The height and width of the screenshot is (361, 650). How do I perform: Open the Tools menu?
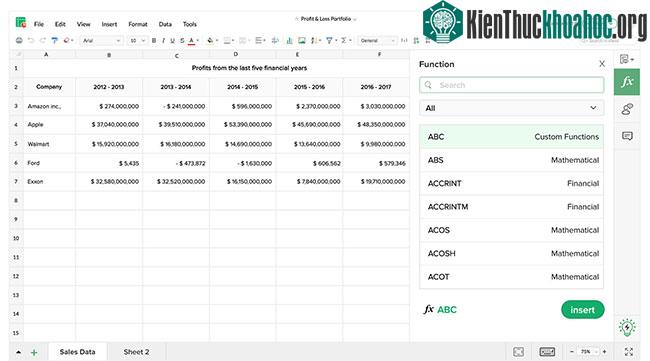point(190,24)
